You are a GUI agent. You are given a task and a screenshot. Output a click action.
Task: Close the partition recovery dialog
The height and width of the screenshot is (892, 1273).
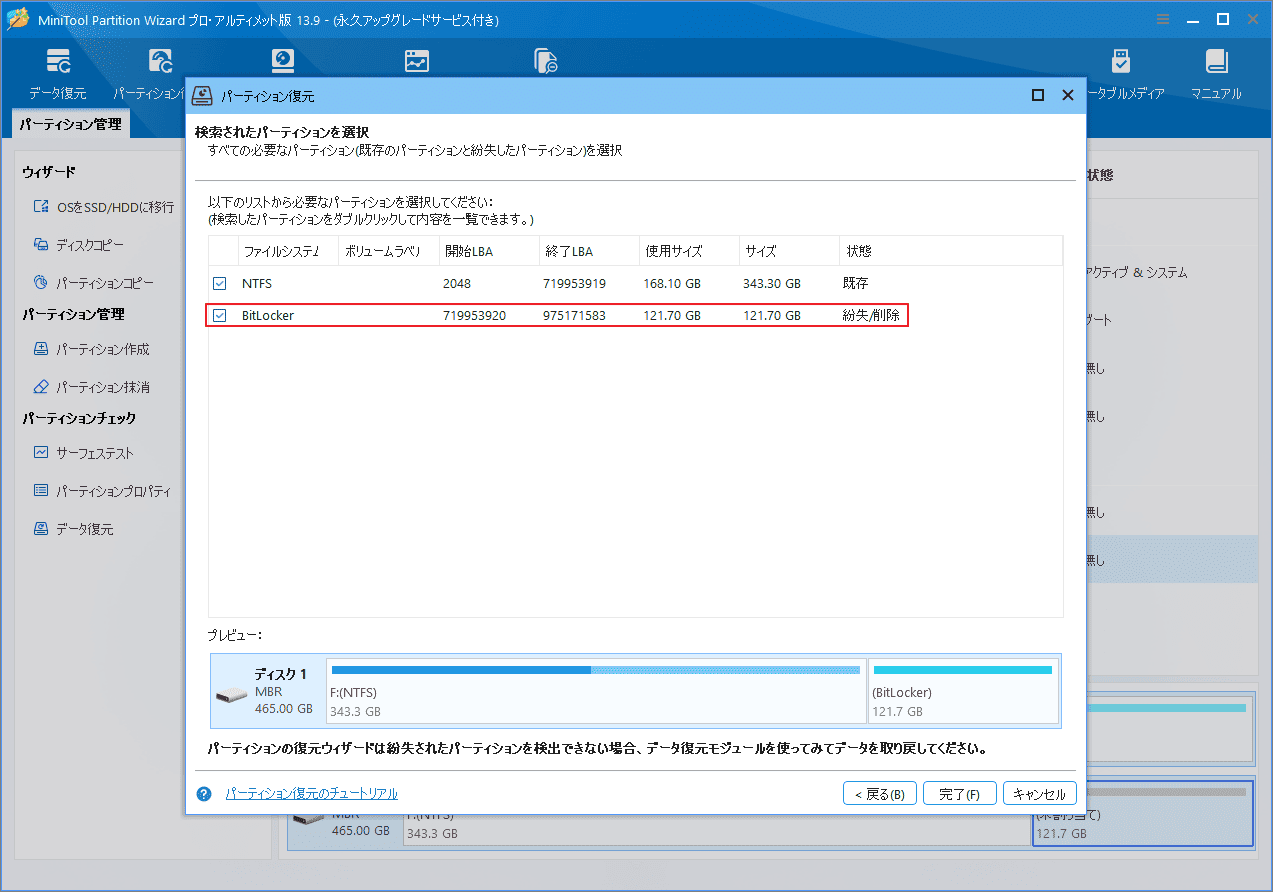(1068, 95)
